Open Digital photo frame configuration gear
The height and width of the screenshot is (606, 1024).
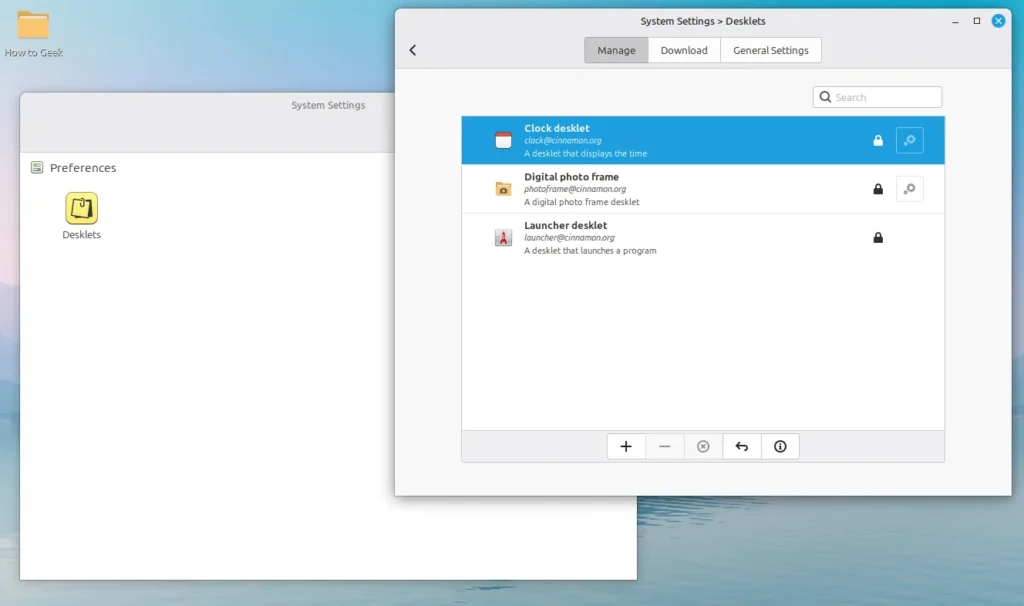[909, 188]
